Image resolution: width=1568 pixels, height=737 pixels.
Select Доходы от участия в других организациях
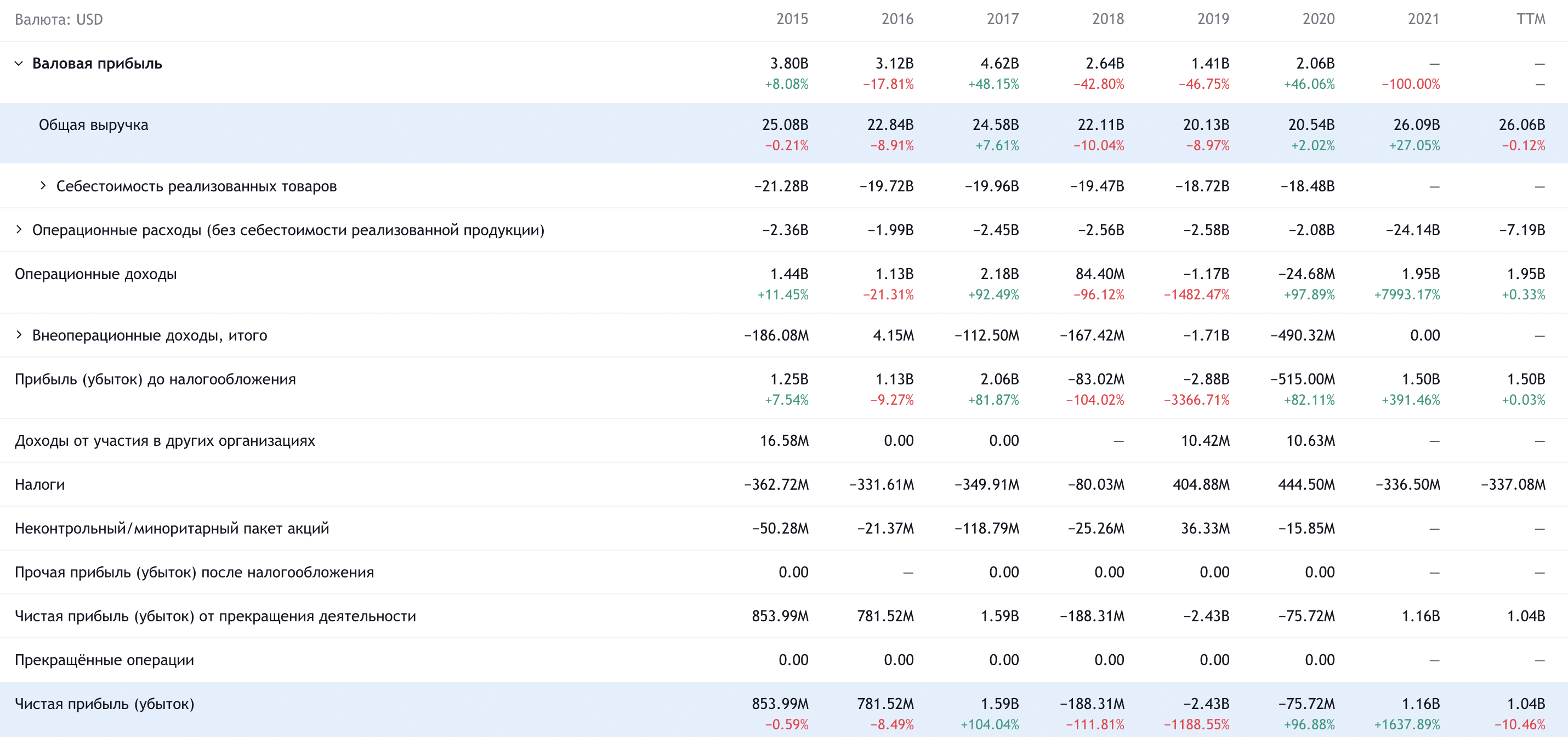pyautogui.click(x=165, y=441)
